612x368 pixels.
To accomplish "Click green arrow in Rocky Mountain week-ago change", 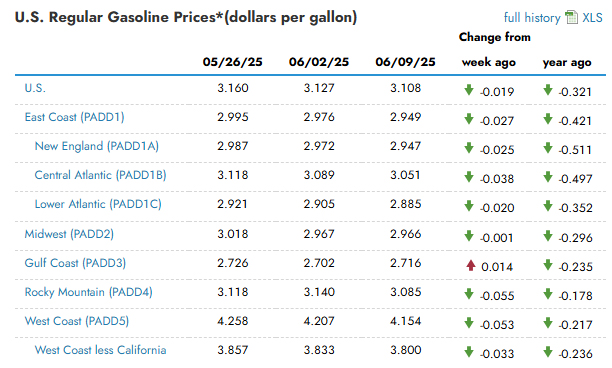I will (469, 294).
